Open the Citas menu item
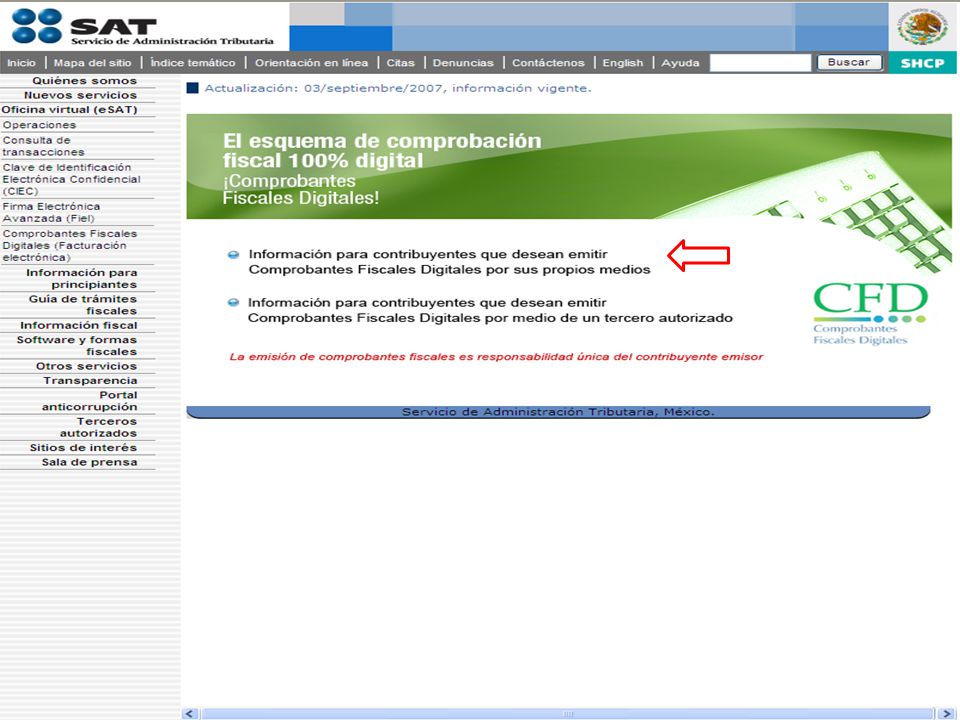Image resolution: width=960 pixels, height=720 pixels. click(x=400, y=62)
